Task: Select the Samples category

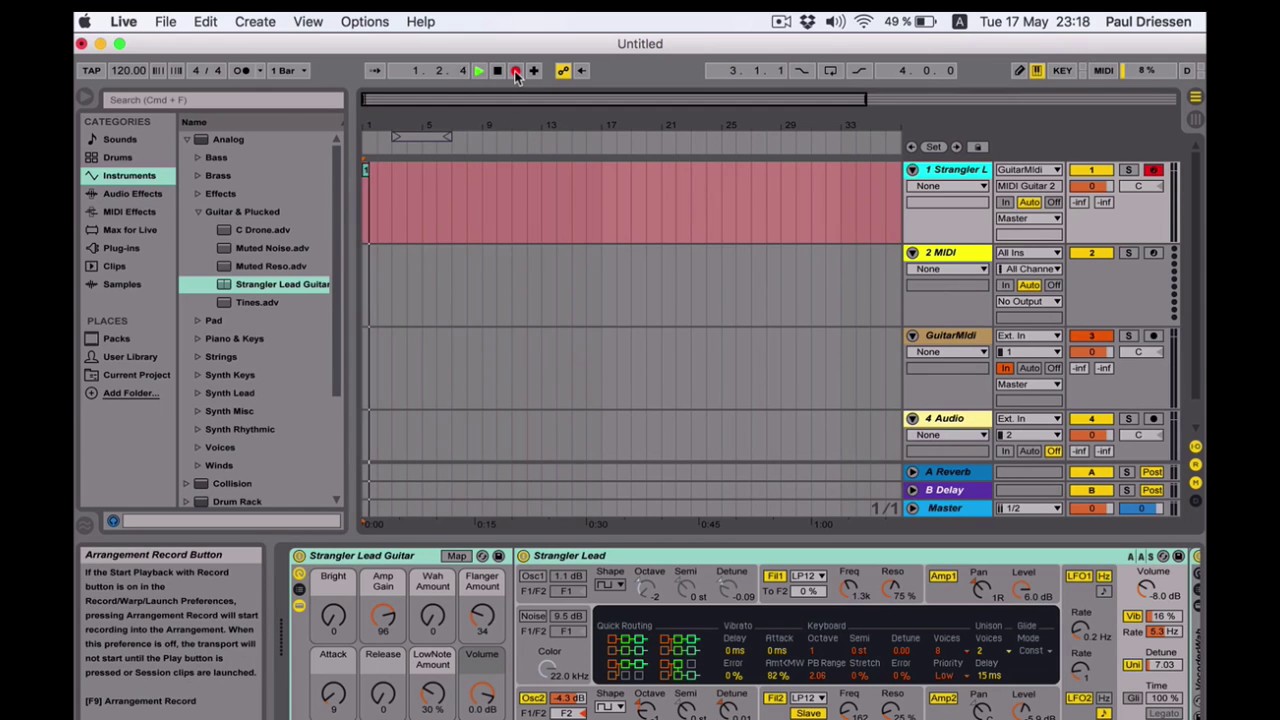Action: [122, 285]
